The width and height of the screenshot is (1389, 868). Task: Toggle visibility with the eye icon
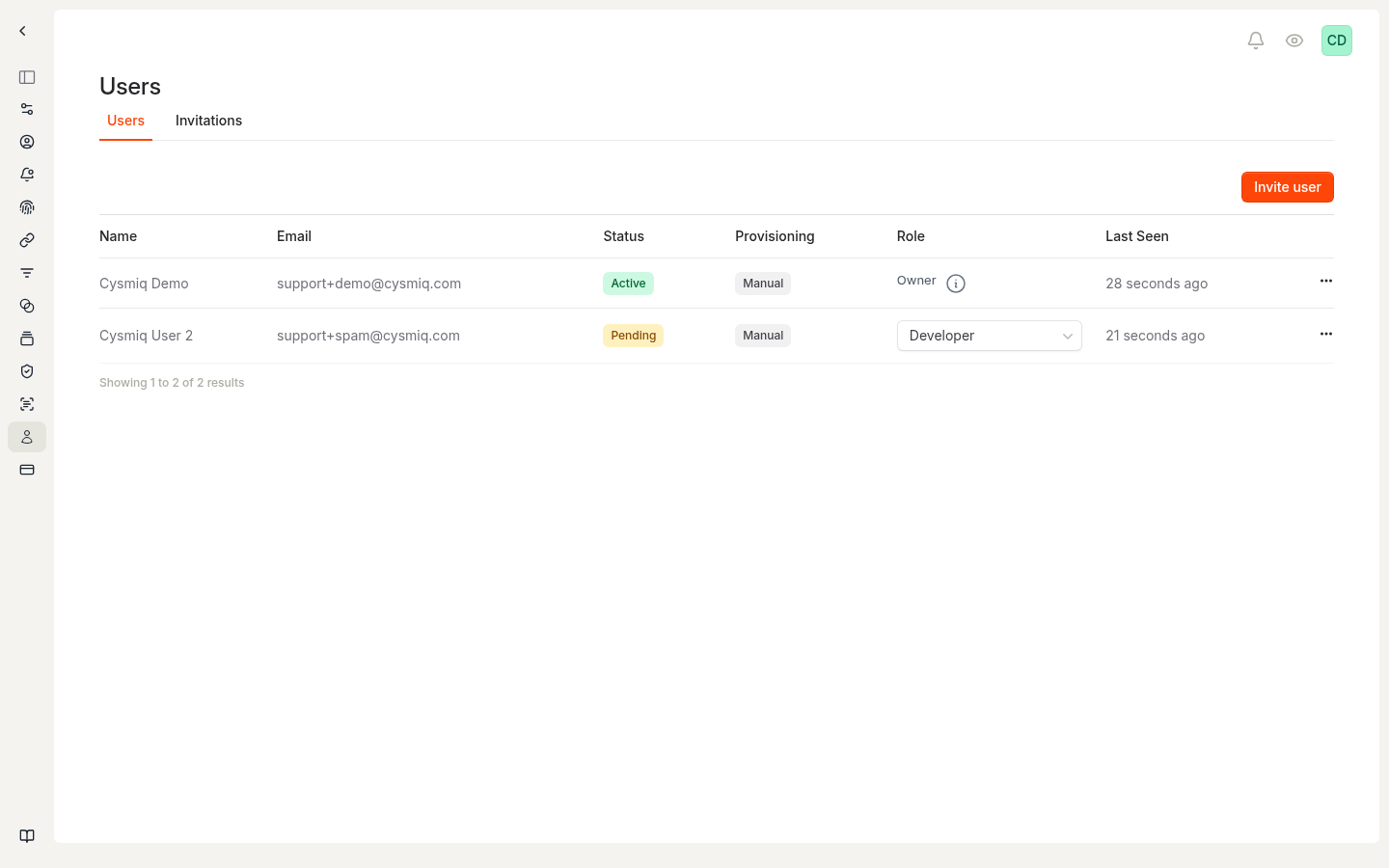pos(1294,41)
